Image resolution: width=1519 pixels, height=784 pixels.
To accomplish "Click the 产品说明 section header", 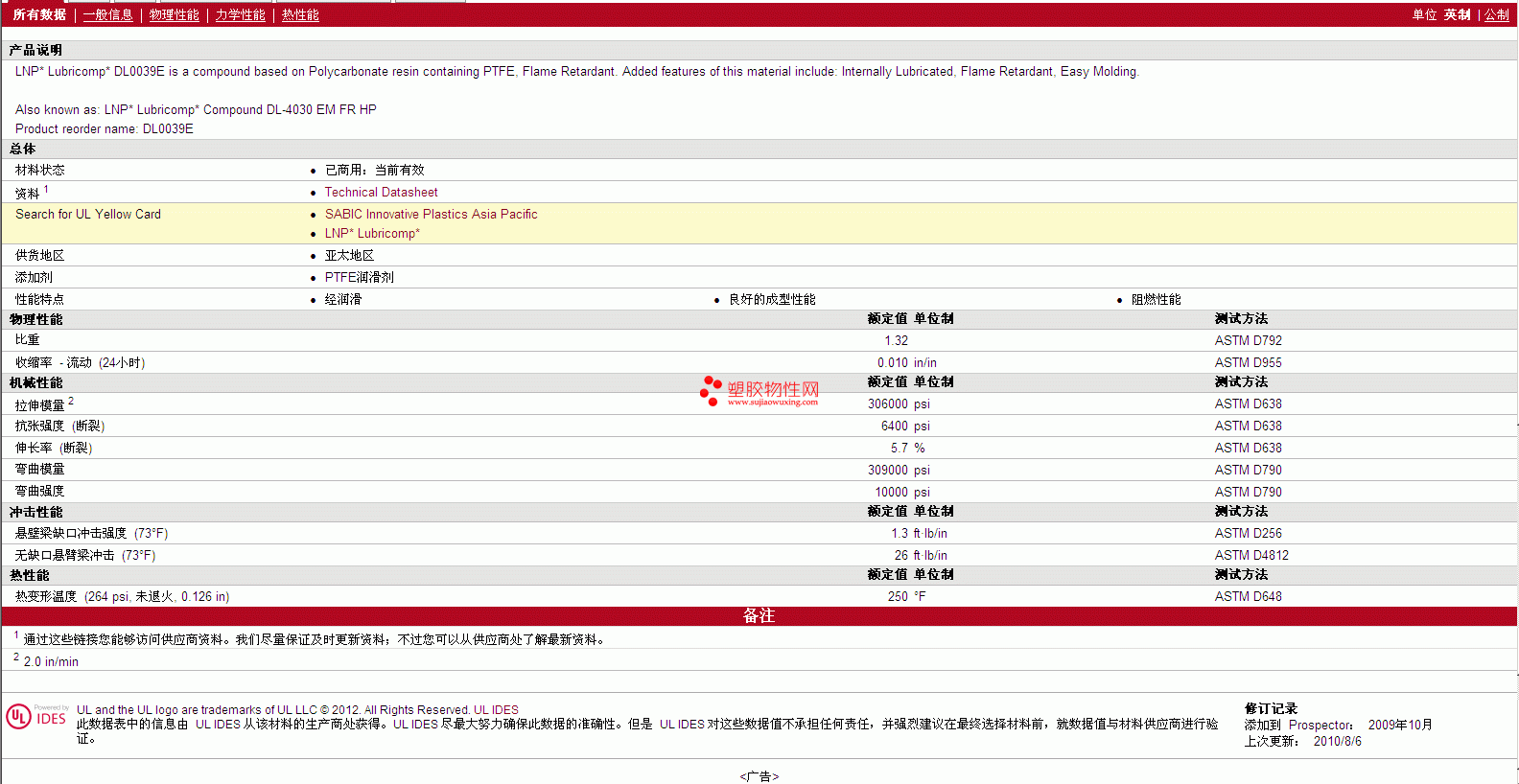I will pyautogui.click(x=35, y=50).
